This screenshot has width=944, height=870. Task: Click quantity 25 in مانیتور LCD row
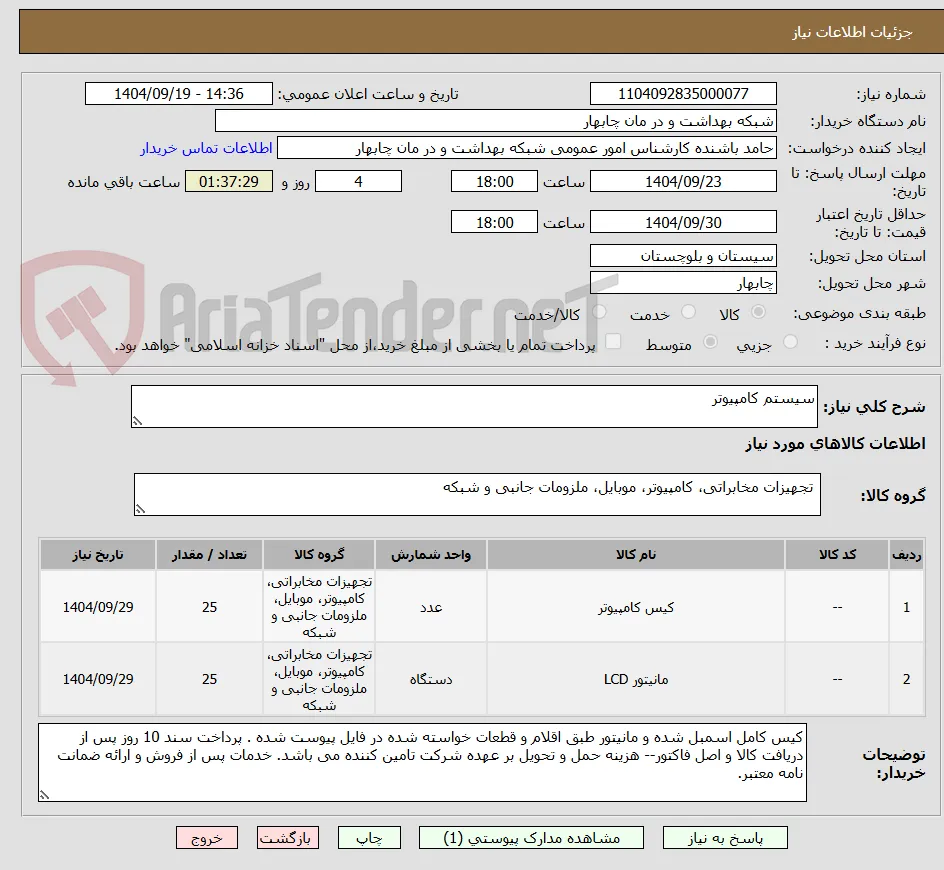coord(210,679)
